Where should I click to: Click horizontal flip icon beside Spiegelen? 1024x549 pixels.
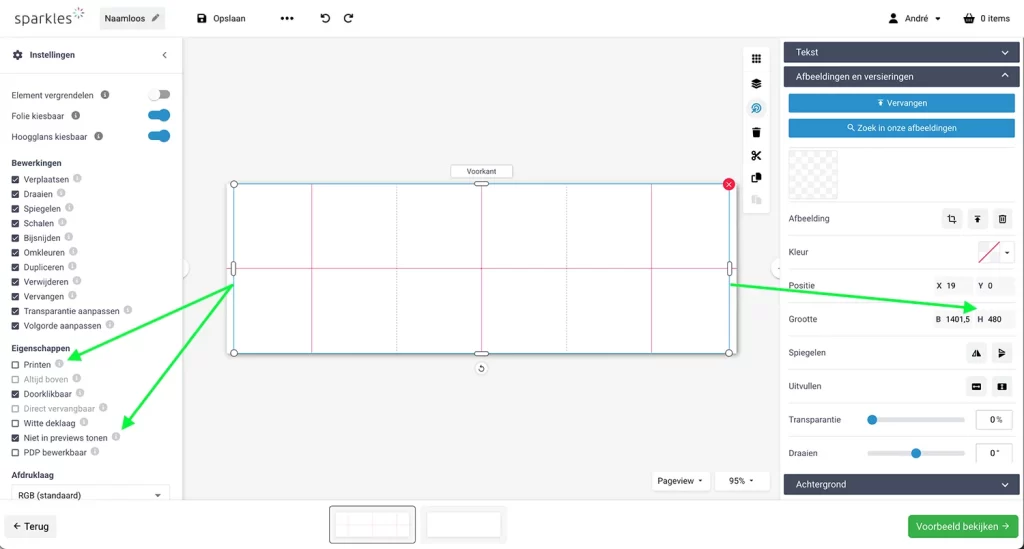(976, 353)
